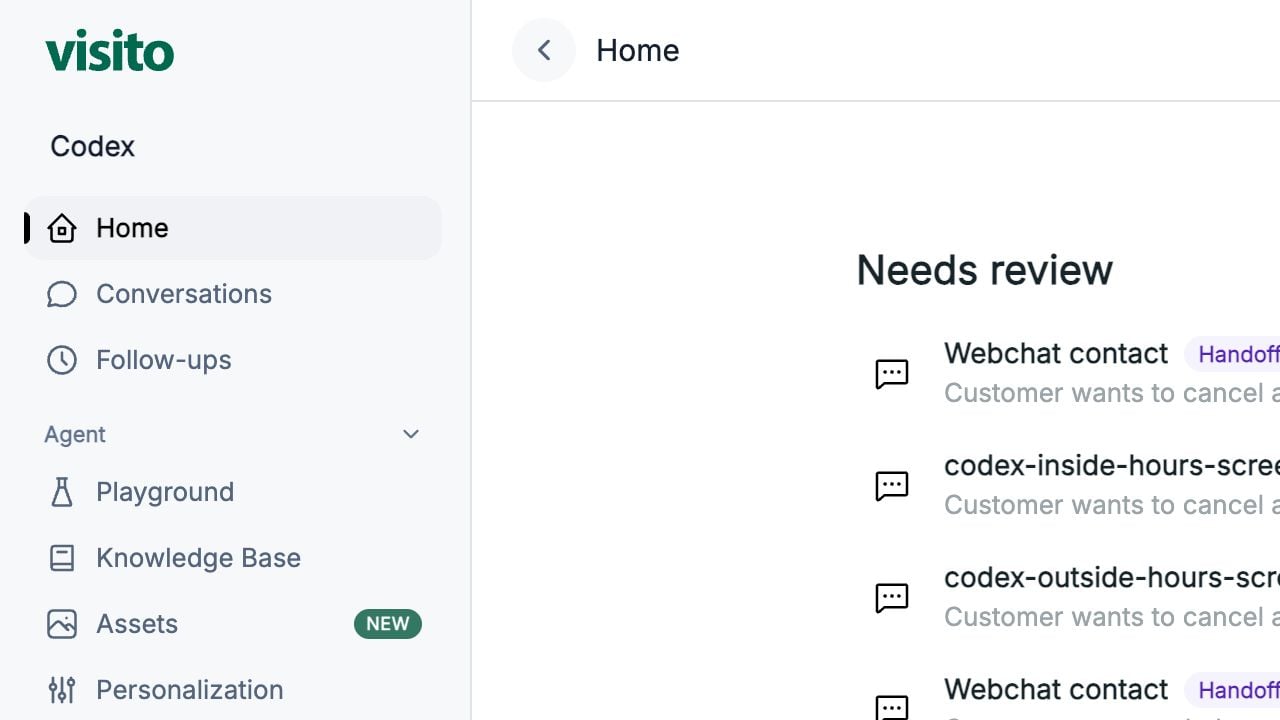Open the codex-outside-hours conversation title
Viewport: 1280px width, 720px height.
1112,578
